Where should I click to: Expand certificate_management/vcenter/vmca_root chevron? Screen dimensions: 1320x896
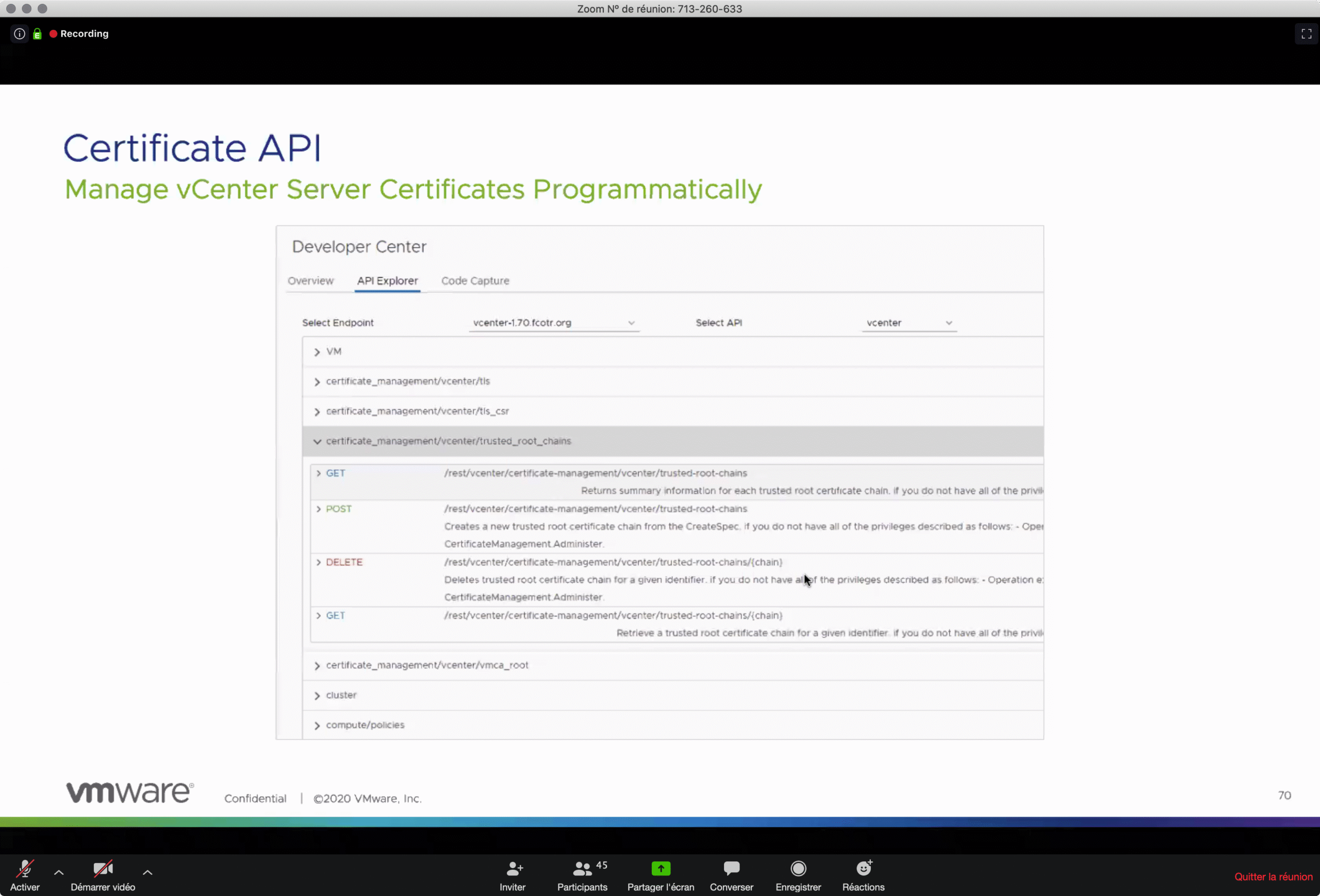(317, 666)
